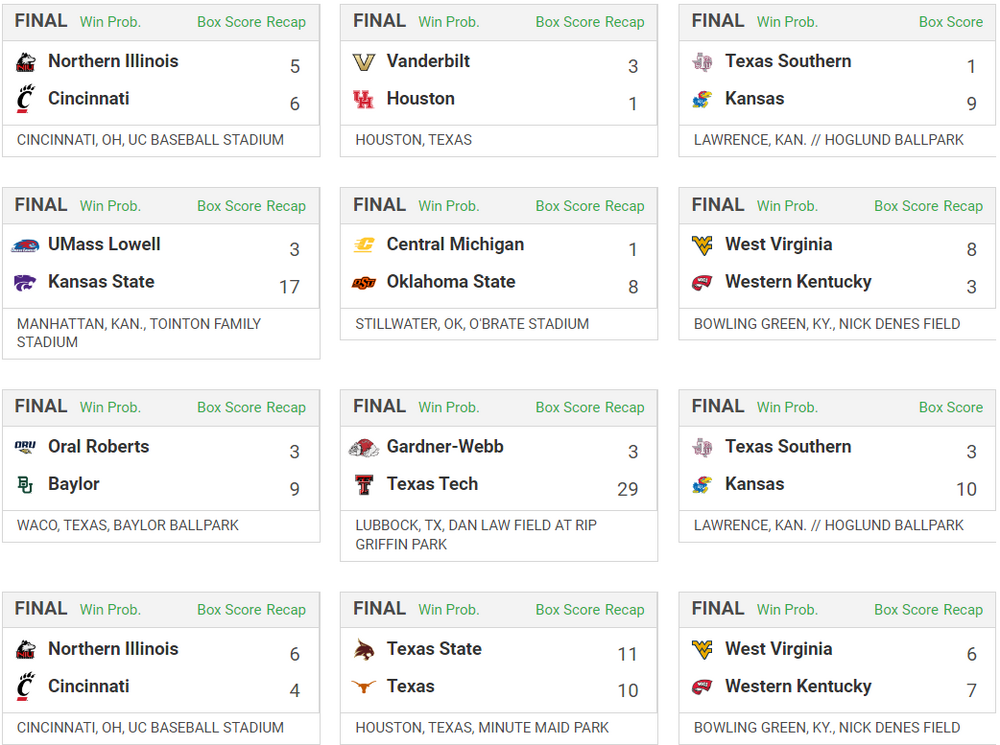
Task: Click the Gardner-Webb bulldog logo
Action: [363, 447]
